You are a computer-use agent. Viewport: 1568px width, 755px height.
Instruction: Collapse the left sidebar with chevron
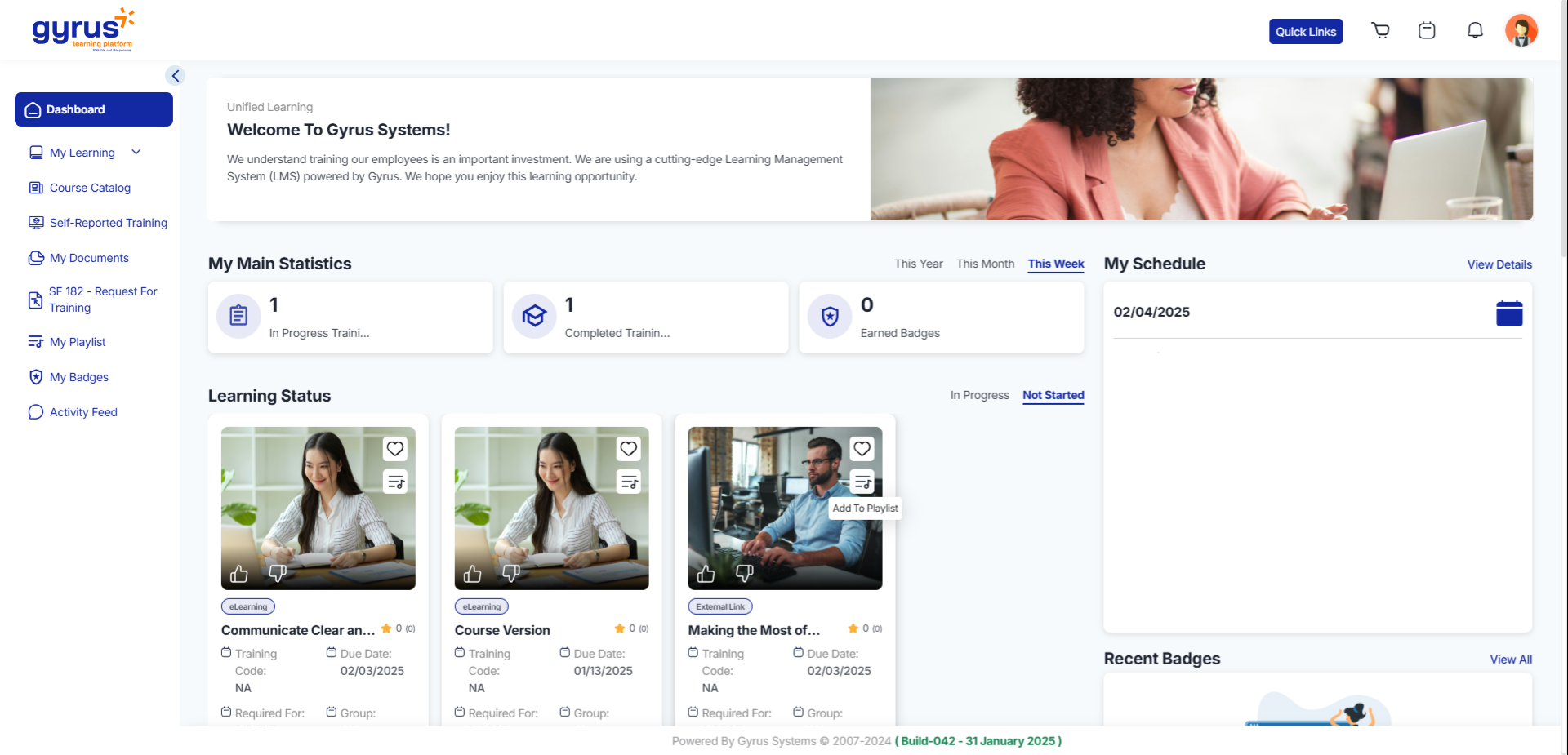click(x=175, y=76)
